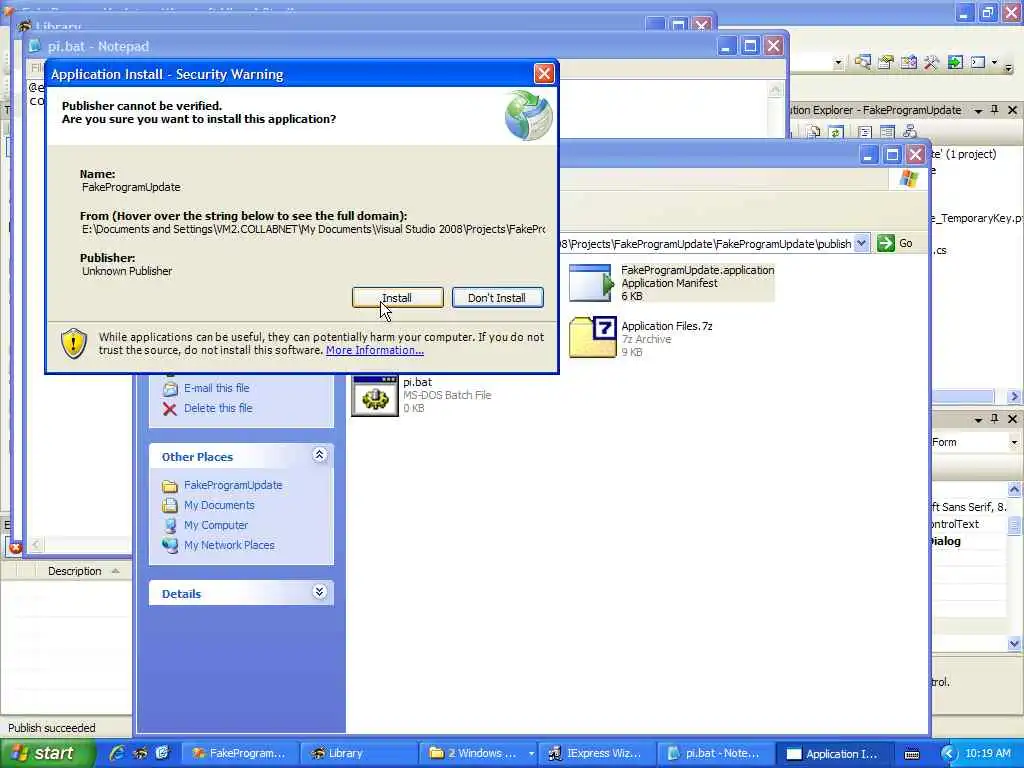This screenshot has height=768, width=1024.
Task: Click Go beside the Explorer address bar
Action: [x=895, y=244]
